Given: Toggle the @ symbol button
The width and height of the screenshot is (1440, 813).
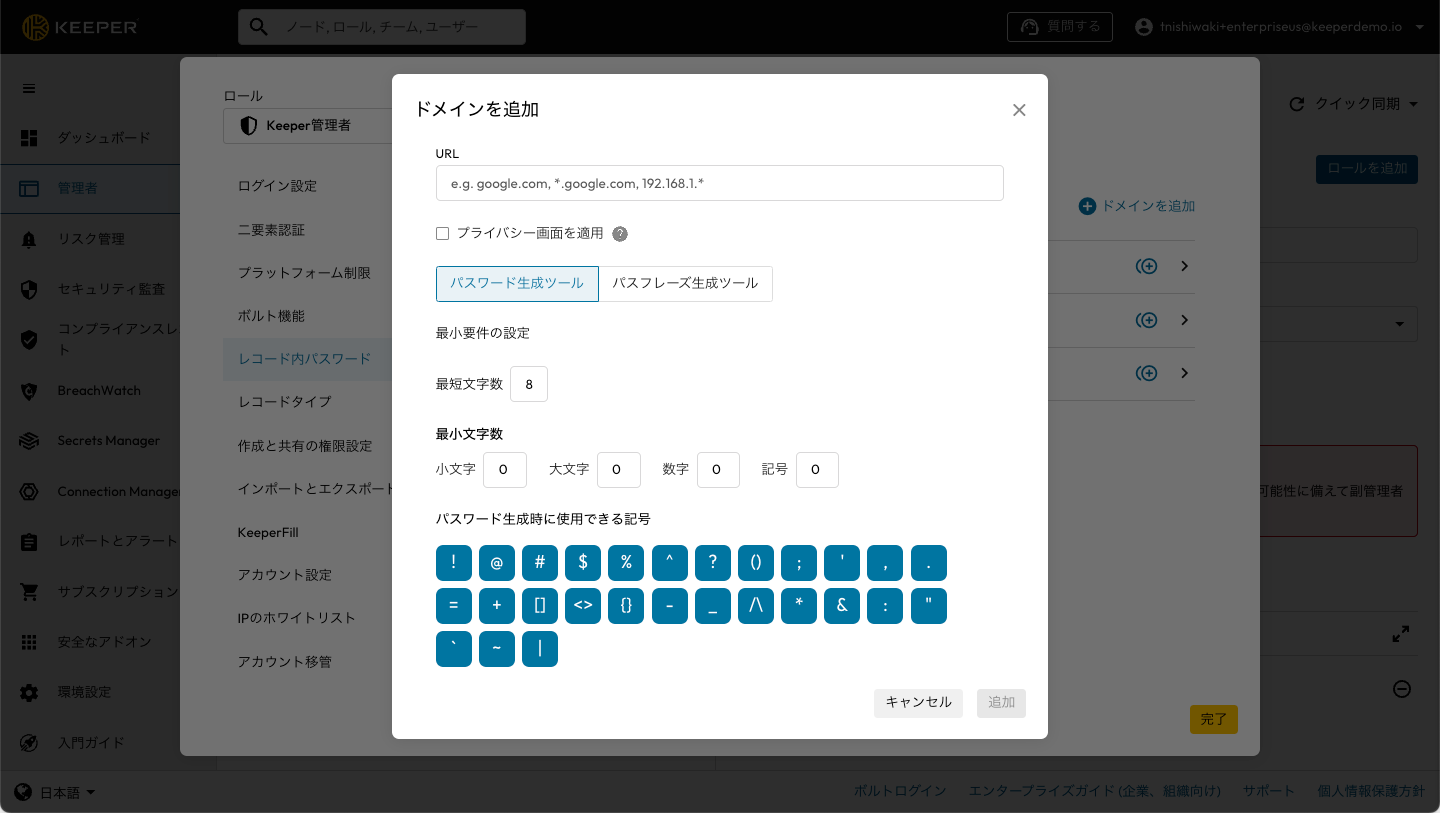Looking at the screenshot, I should 497,563.
